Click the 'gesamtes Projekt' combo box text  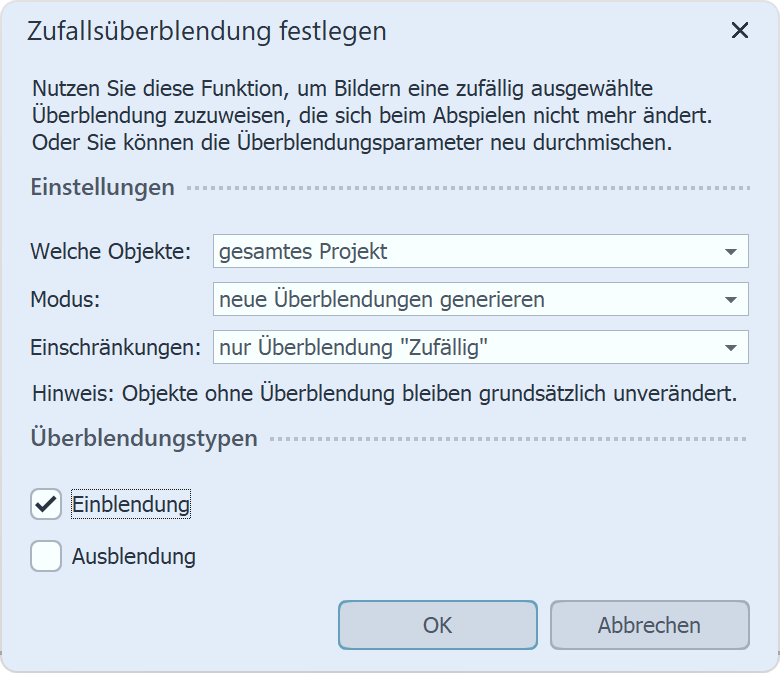point(304,252)
